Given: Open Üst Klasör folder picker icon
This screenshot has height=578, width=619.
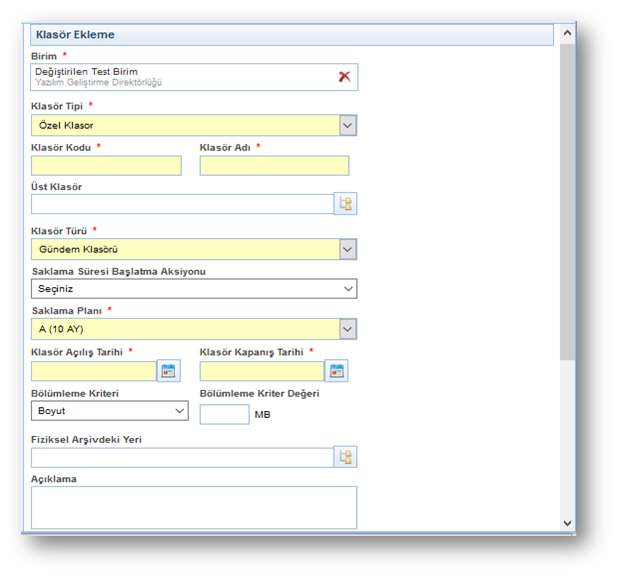Looking at the screenshot, I should point(346,204).
